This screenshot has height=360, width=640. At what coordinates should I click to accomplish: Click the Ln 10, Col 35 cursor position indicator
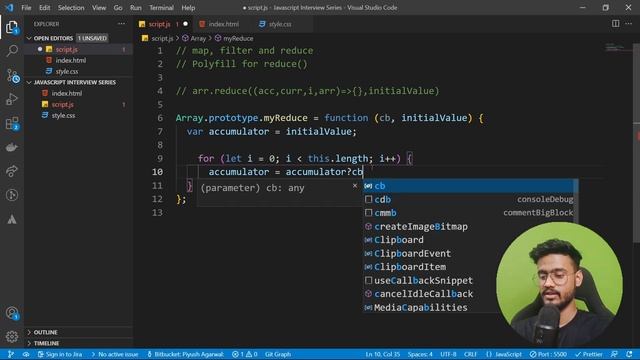[383, 354]
